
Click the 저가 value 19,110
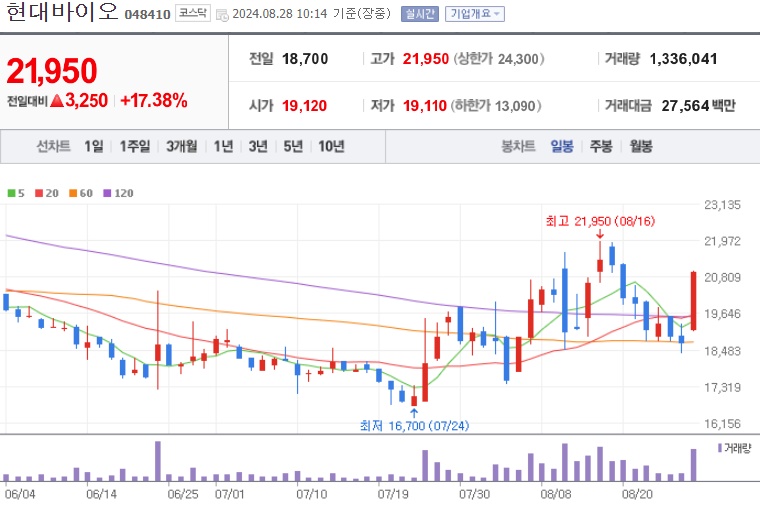tap(425, 106)
